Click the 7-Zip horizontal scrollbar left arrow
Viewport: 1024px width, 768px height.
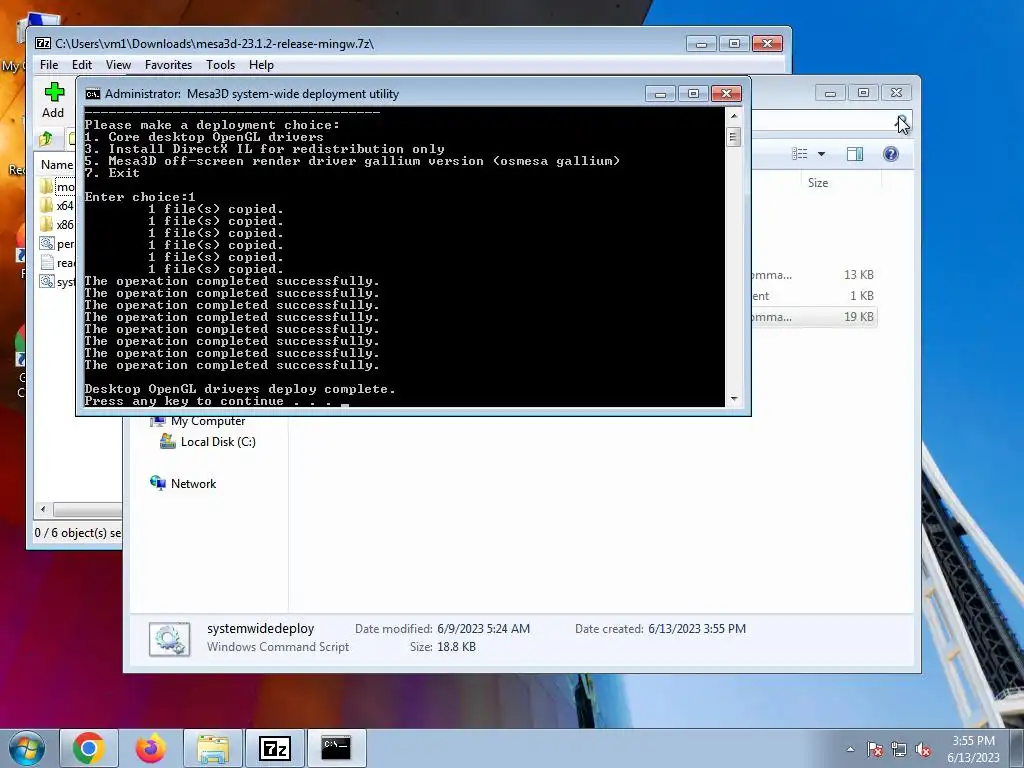tap(43, 509)
